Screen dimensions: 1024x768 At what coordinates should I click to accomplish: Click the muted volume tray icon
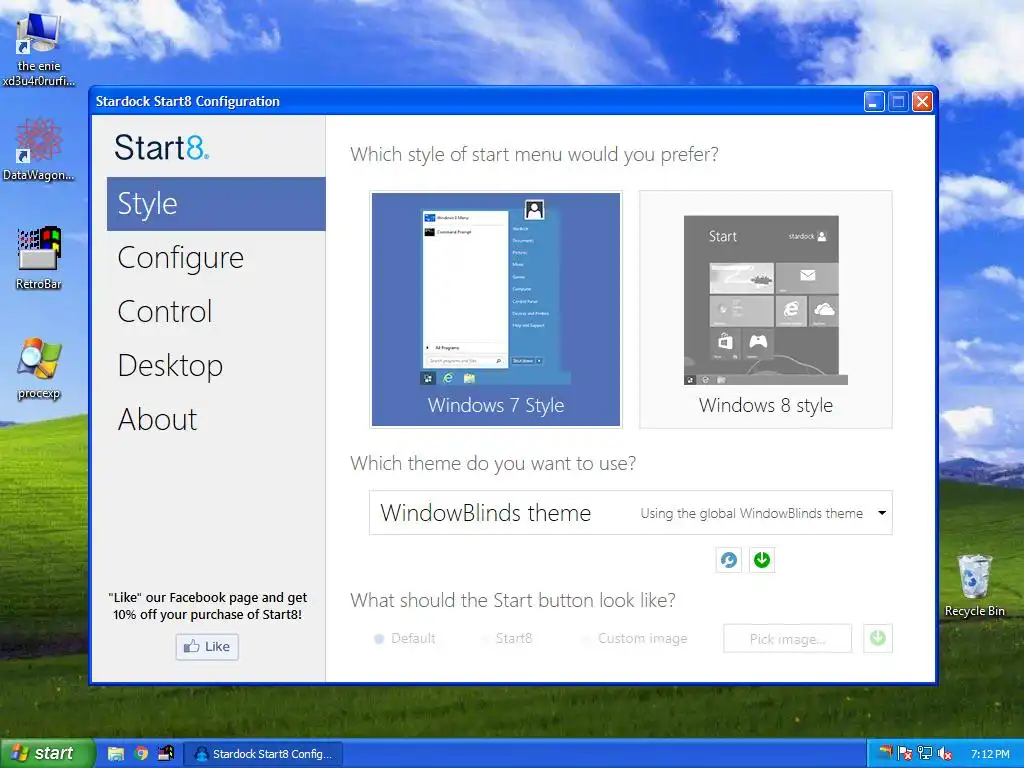click(x=944, y=753)
